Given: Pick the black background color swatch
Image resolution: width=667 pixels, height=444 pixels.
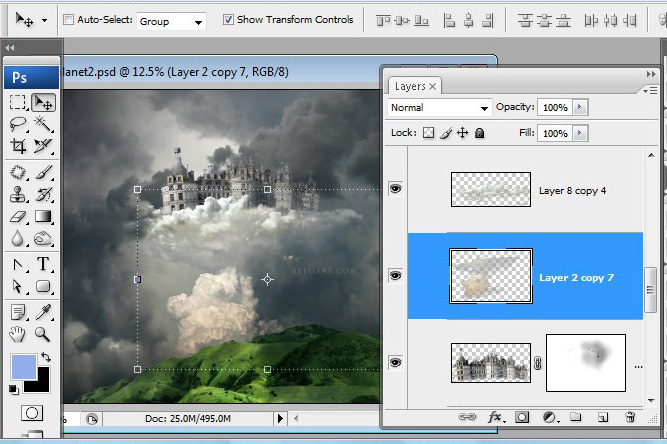Looking at the screenshot, I should tap(42, 384).
